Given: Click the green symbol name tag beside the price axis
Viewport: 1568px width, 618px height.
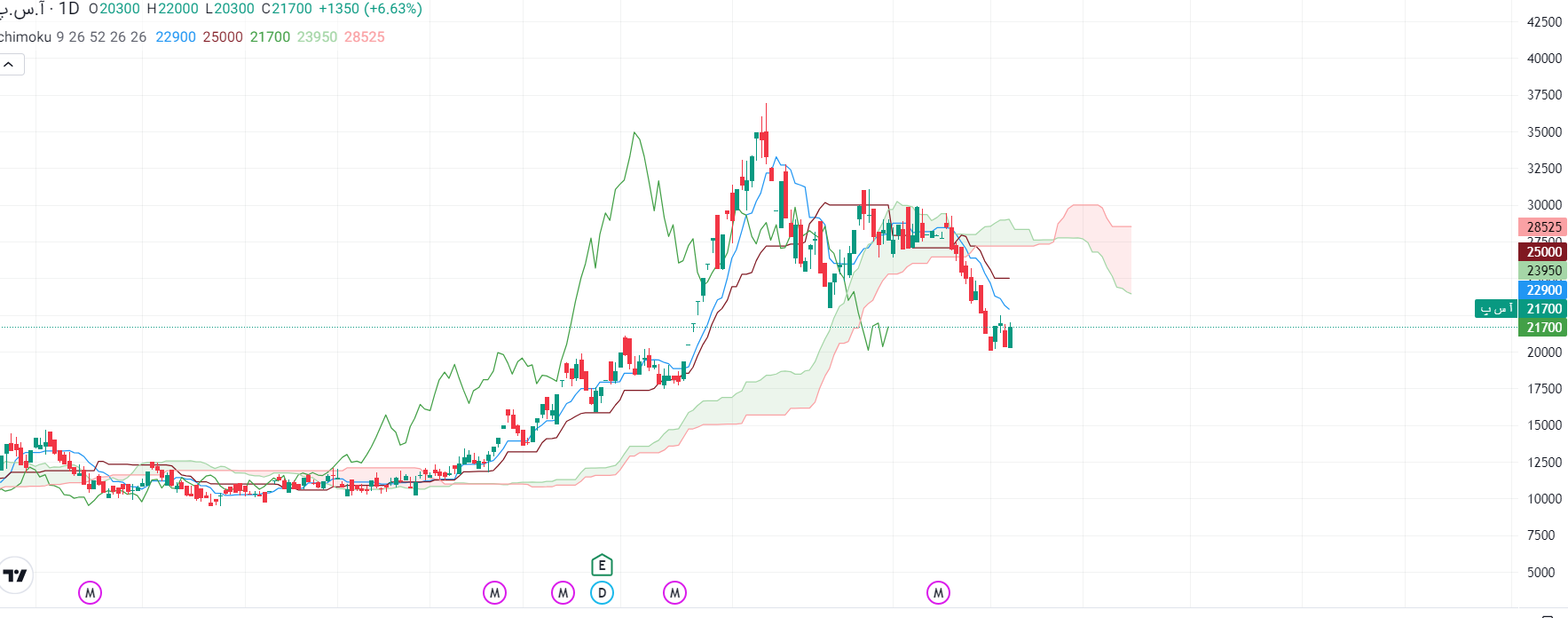Looking at the screenshot, I should (1496, 309).
